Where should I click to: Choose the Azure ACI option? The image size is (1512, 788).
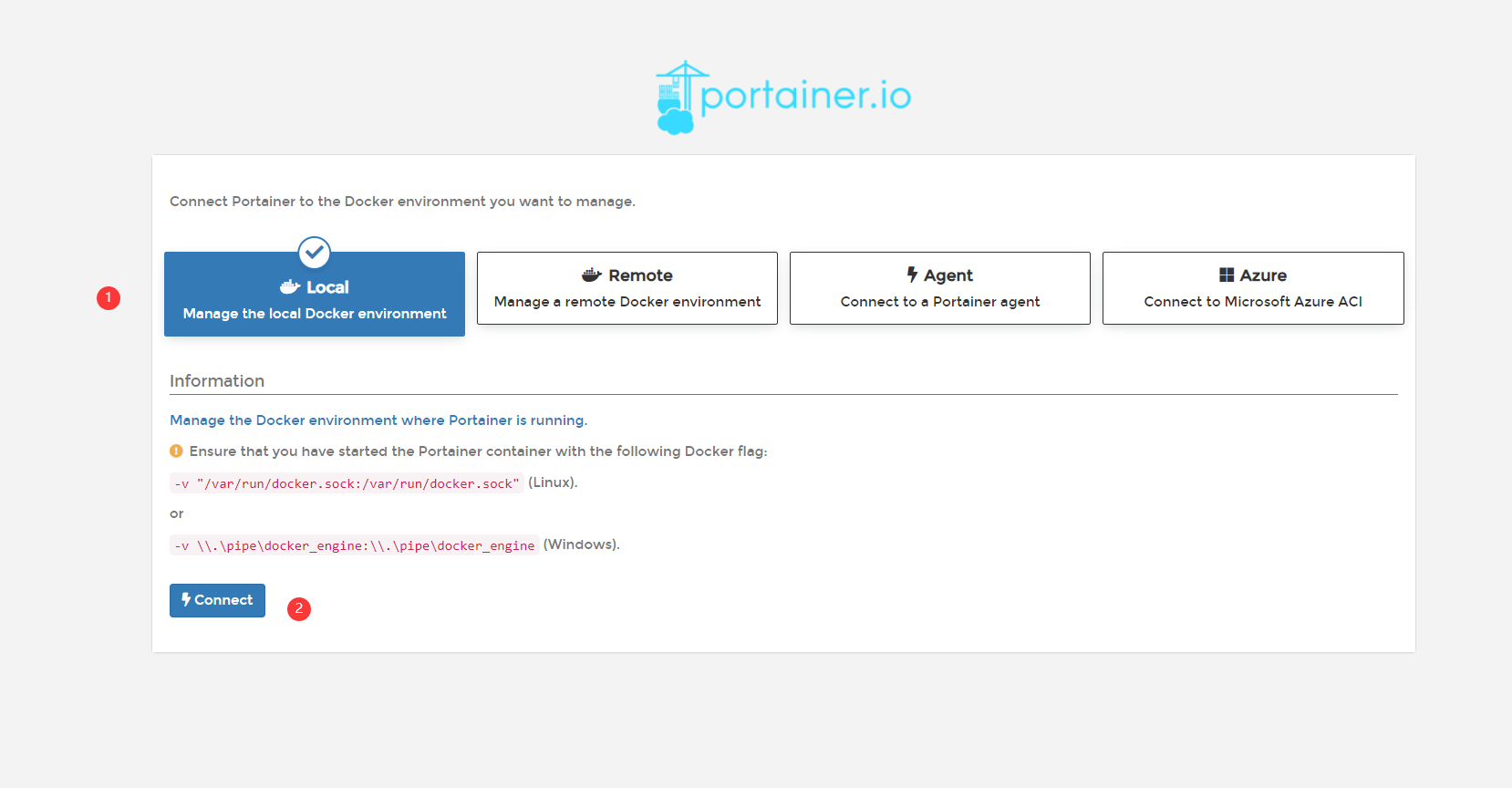(1253, 288)
